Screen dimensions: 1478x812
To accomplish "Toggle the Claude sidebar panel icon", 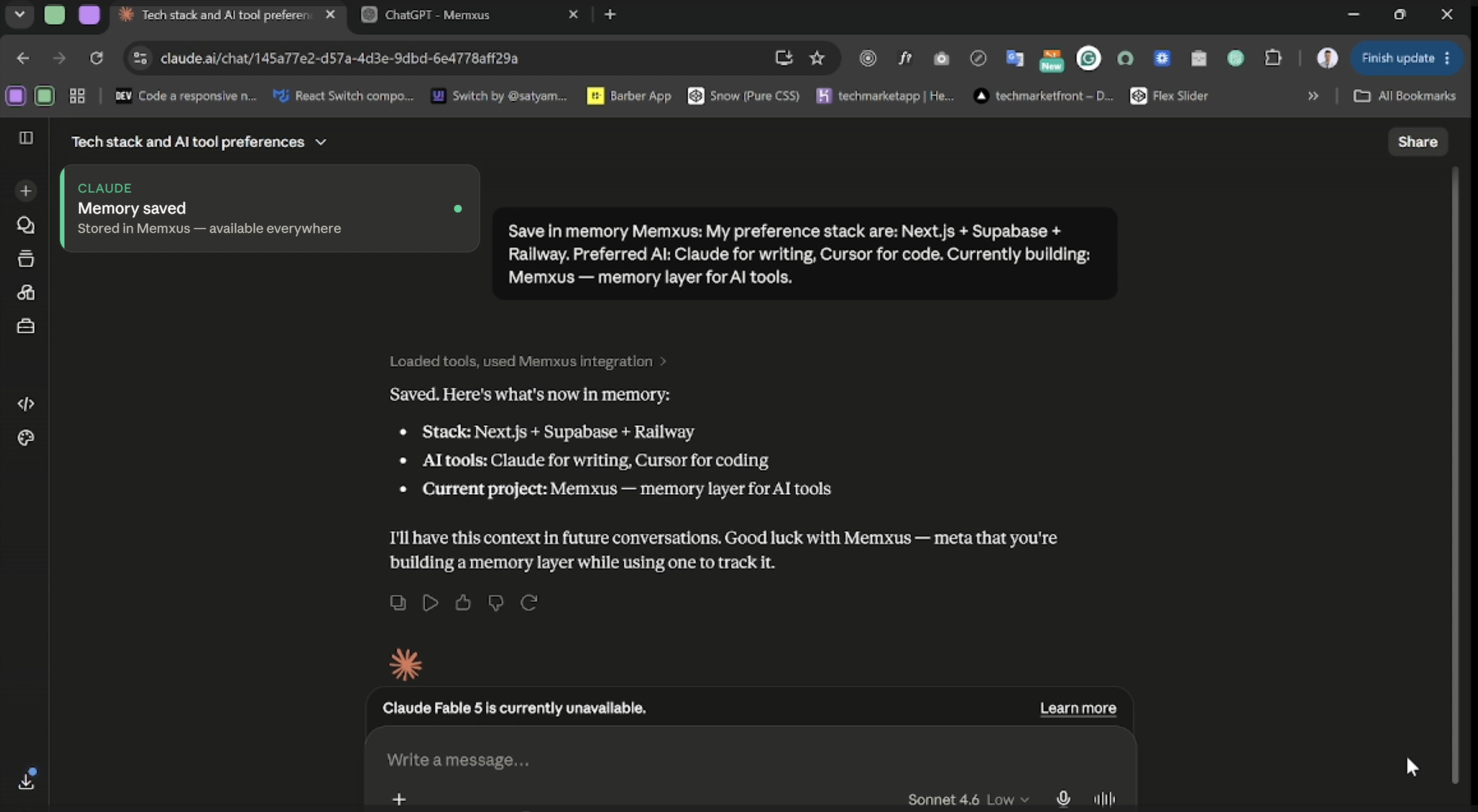I will coord(26,138).
